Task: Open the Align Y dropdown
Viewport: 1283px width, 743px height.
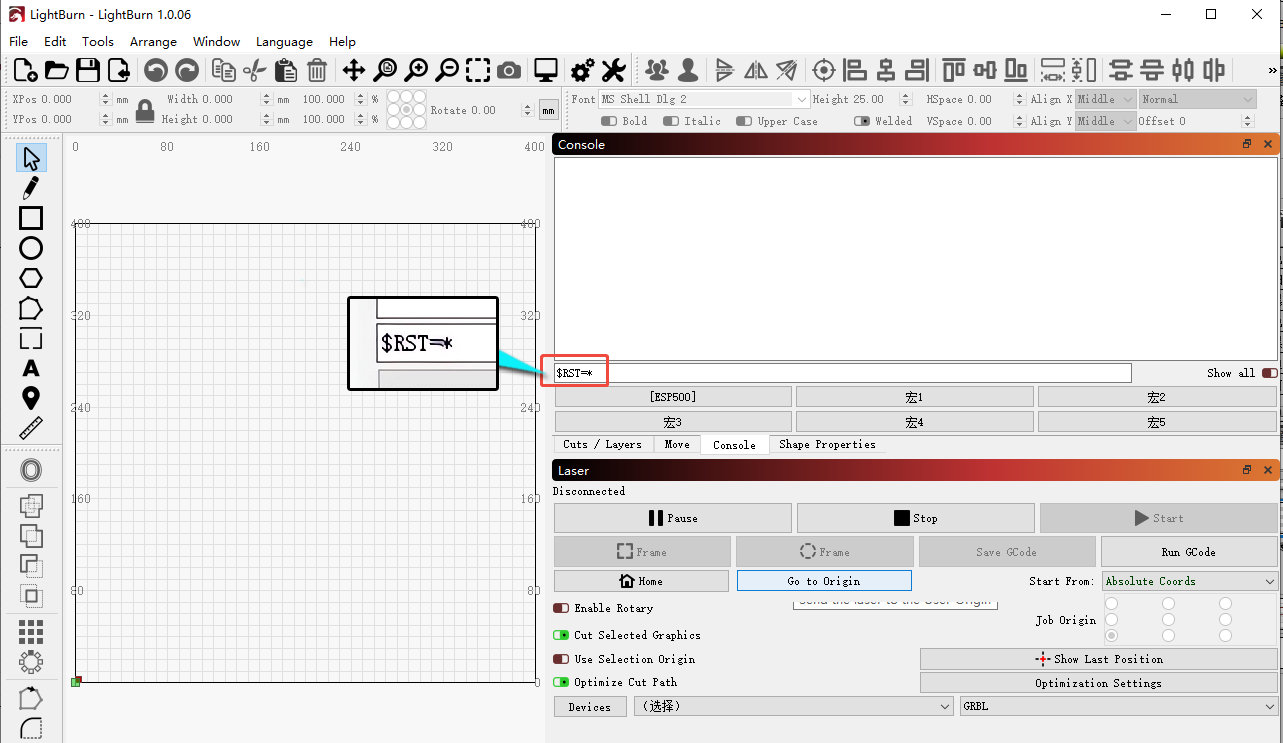Action: click(1106, 121)
